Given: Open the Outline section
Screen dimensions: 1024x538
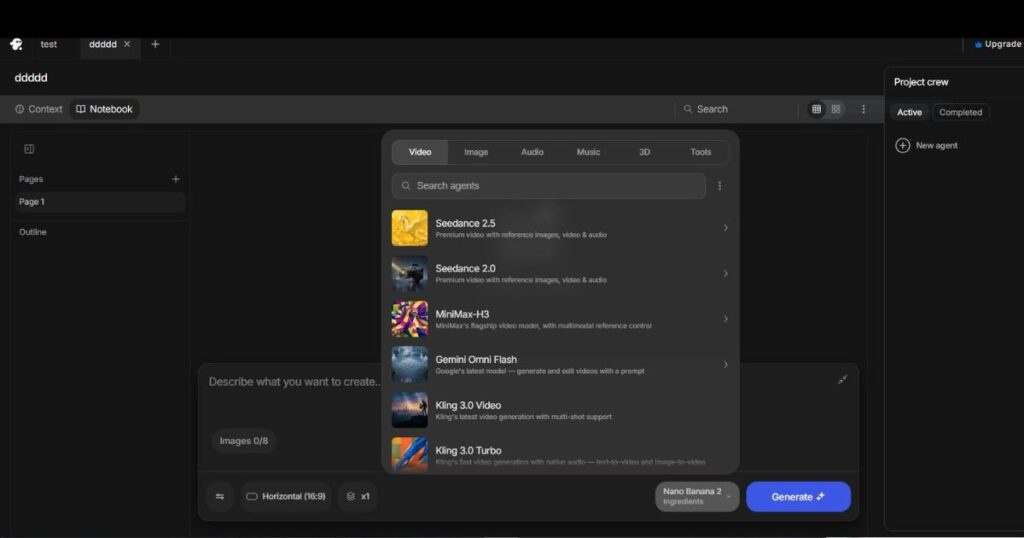Looking at the screenshot, I should click(33, 232).
